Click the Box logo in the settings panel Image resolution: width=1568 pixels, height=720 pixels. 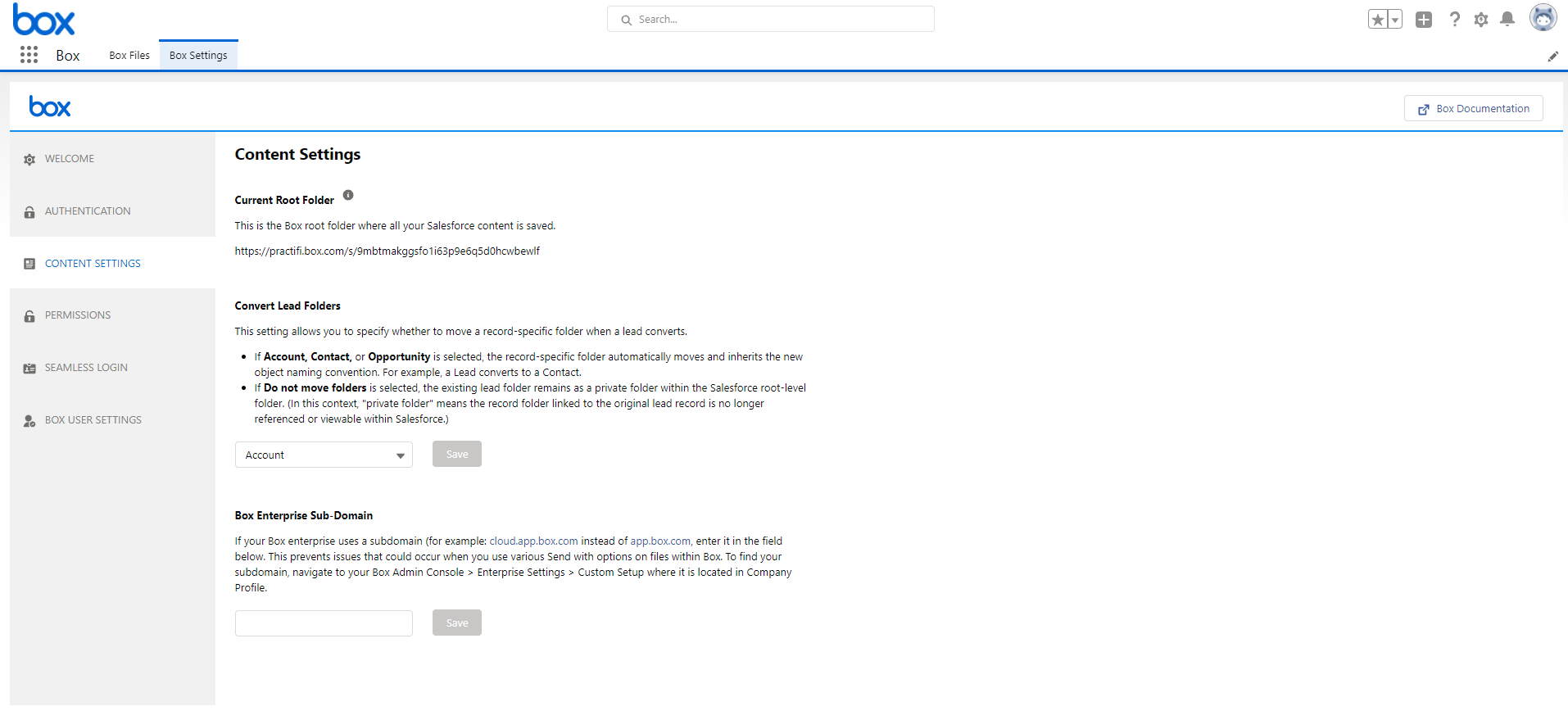(x=50, y=106)
